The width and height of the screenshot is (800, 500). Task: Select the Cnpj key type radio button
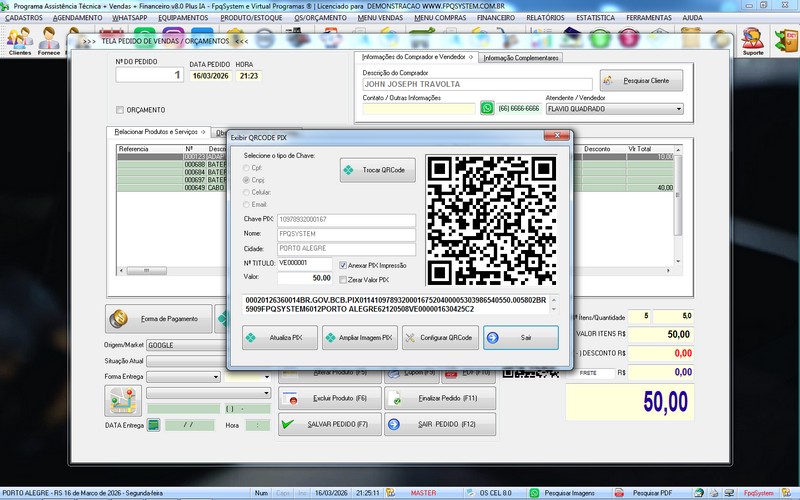[x=248, y=179]
